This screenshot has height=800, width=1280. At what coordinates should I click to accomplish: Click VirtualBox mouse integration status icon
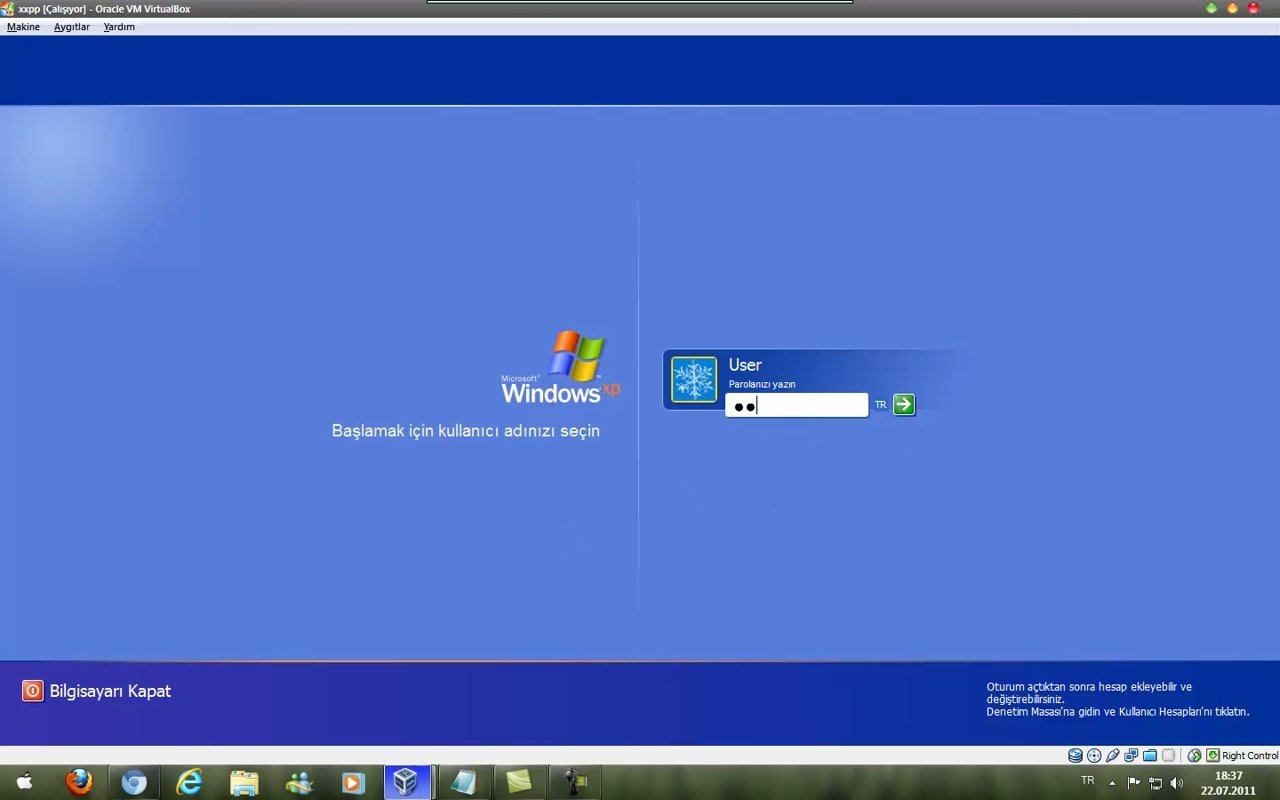click(x=1194, y=755)
